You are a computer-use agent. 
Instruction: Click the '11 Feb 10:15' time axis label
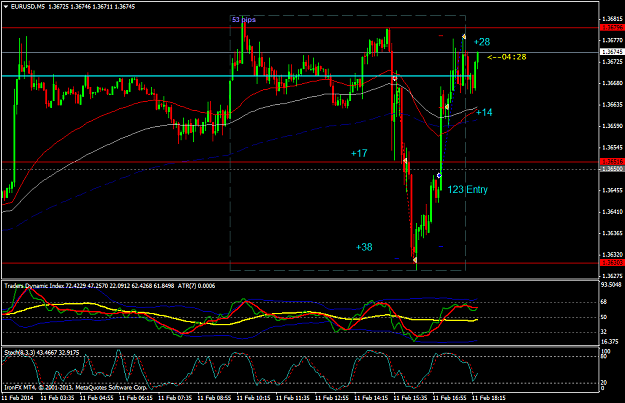pos(254,398)
